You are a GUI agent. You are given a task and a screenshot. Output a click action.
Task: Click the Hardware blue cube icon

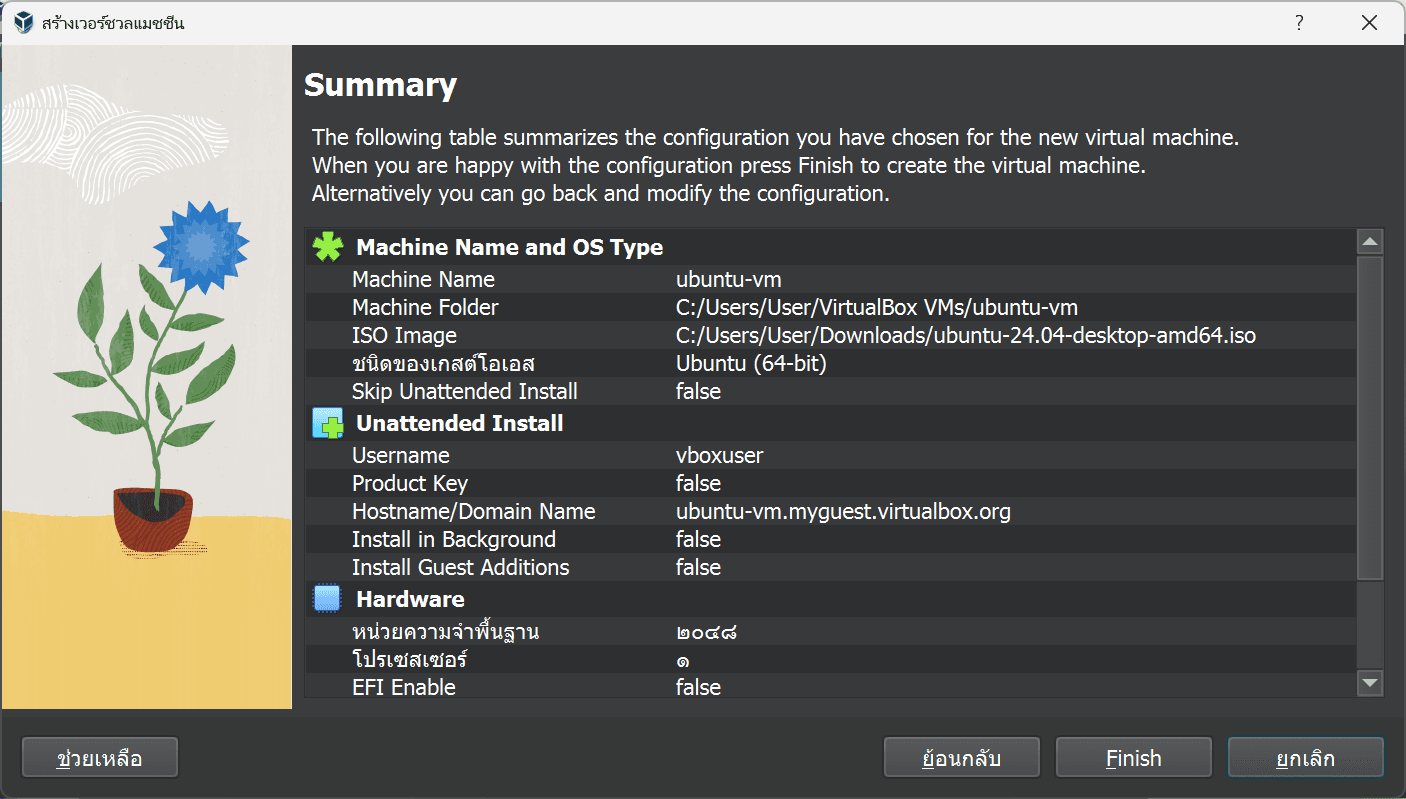326,598
